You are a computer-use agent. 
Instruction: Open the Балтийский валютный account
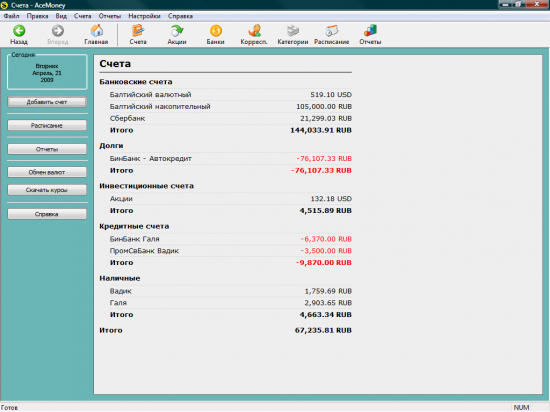tap(150, 95)
